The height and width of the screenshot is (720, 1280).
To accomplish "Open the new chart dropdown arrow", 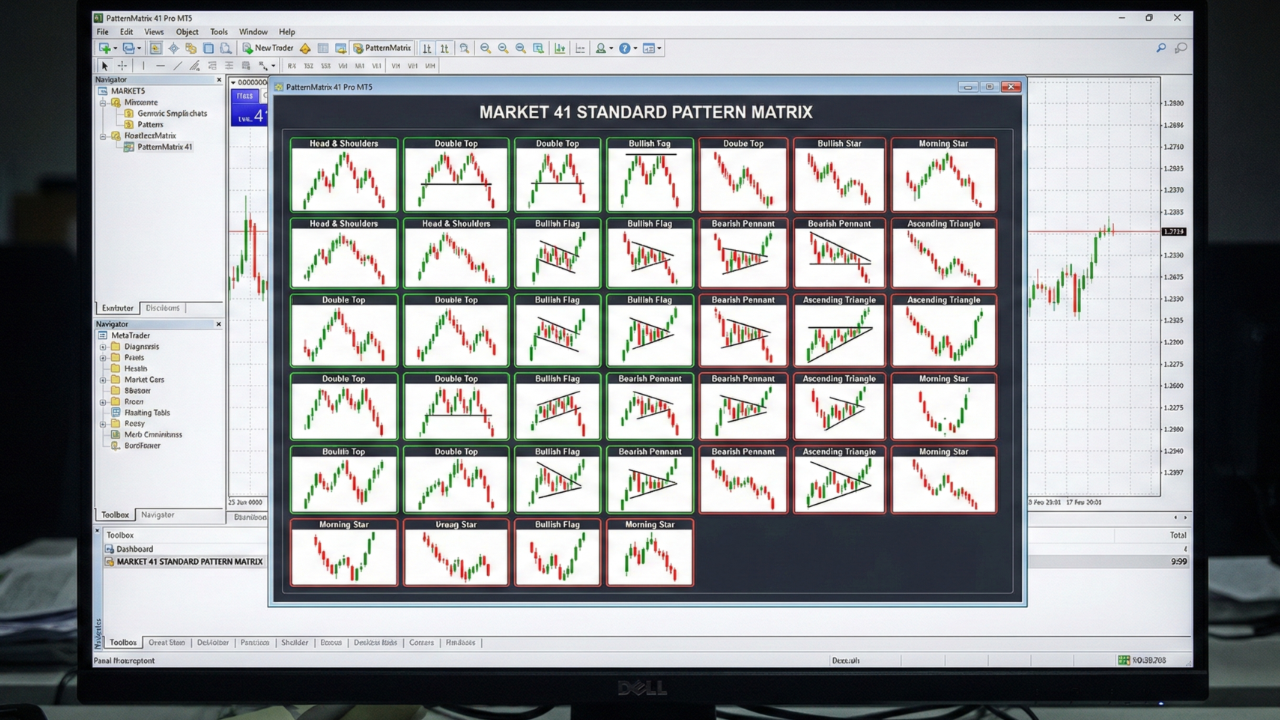I will (114, 48).
